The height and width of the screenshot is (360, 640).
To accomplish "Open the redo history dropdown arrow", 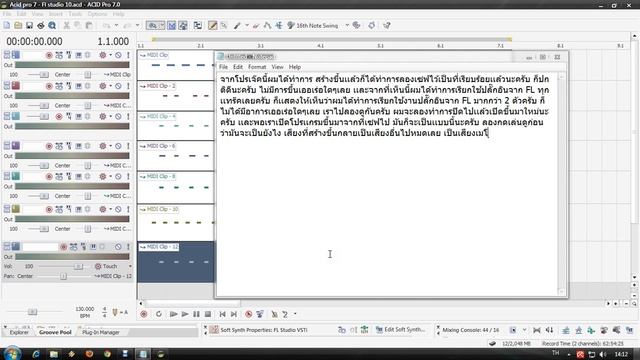I will 137,25.
